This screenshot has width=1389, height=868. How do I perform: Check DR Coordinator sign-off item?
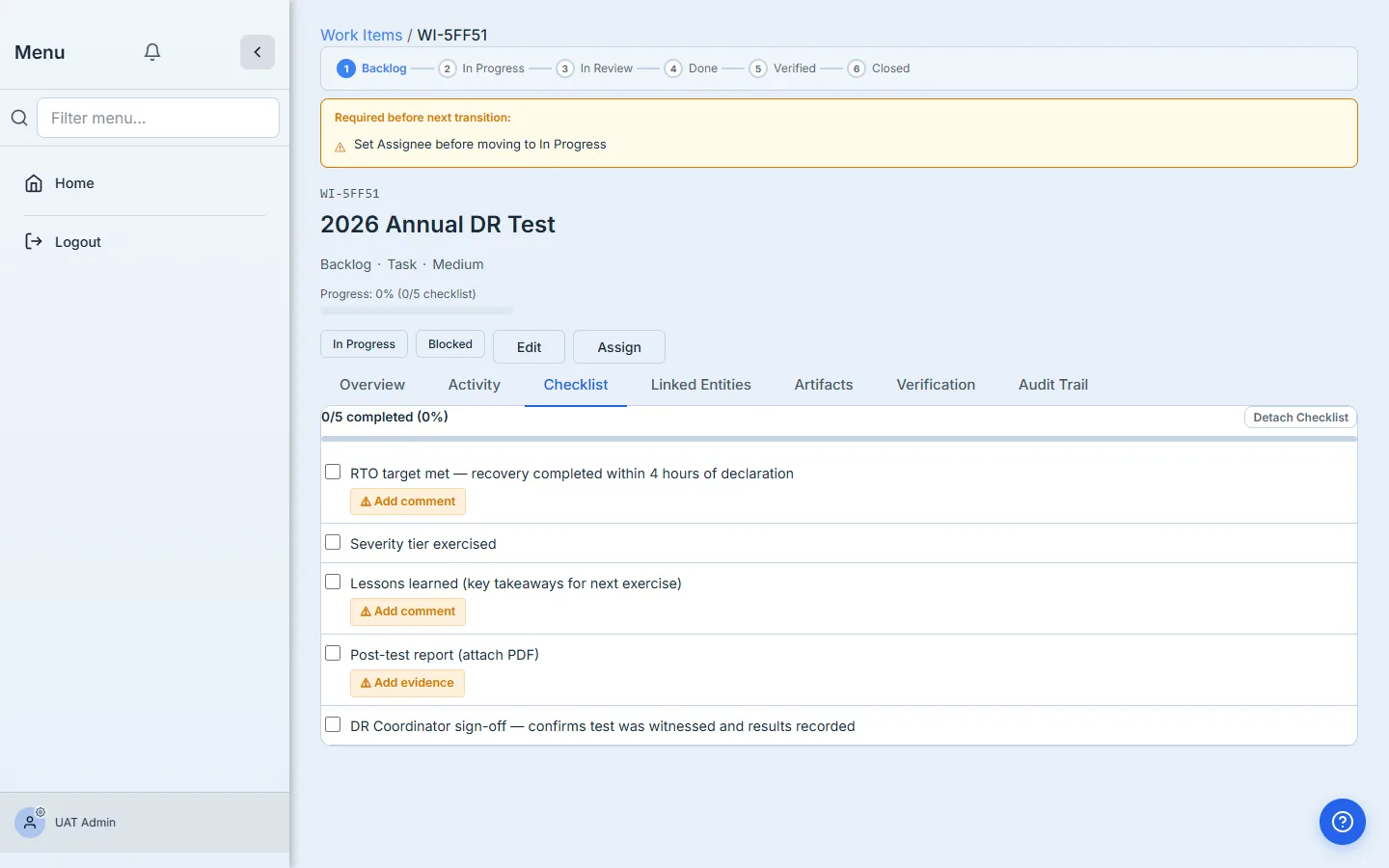333,724
